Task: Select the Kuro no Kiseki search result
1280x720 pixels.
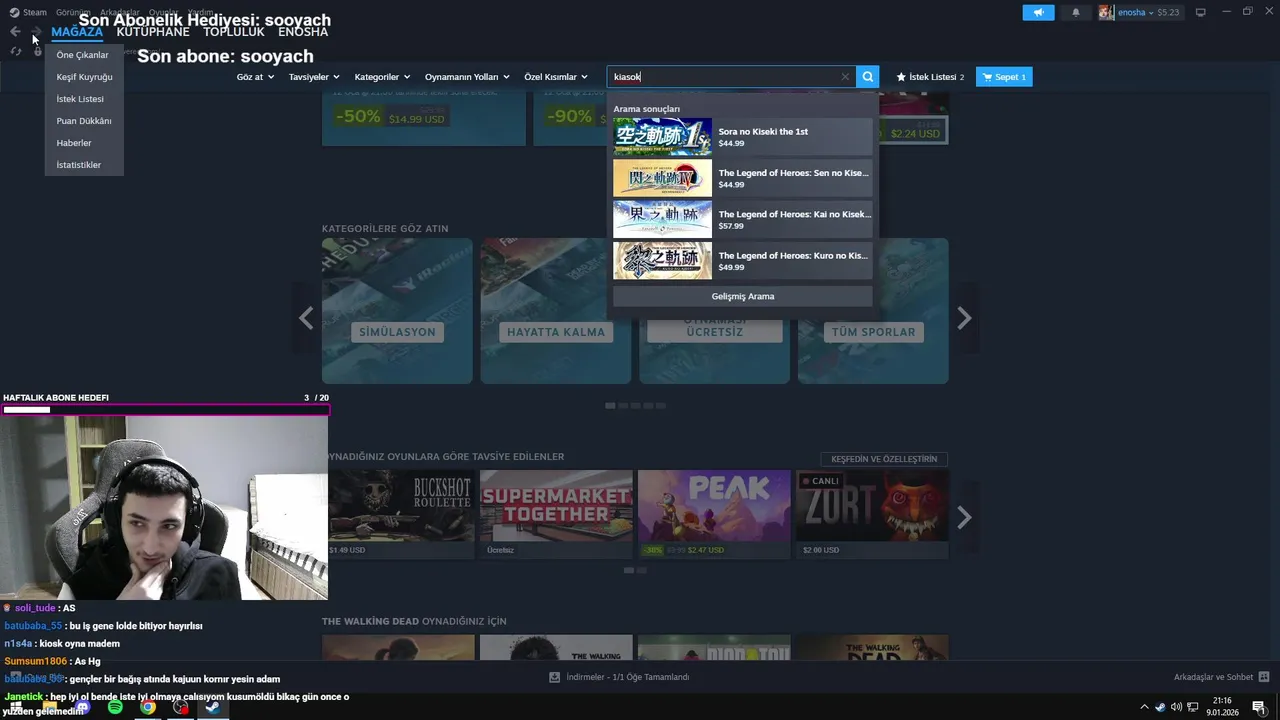Action: click(x=743, y=261)
